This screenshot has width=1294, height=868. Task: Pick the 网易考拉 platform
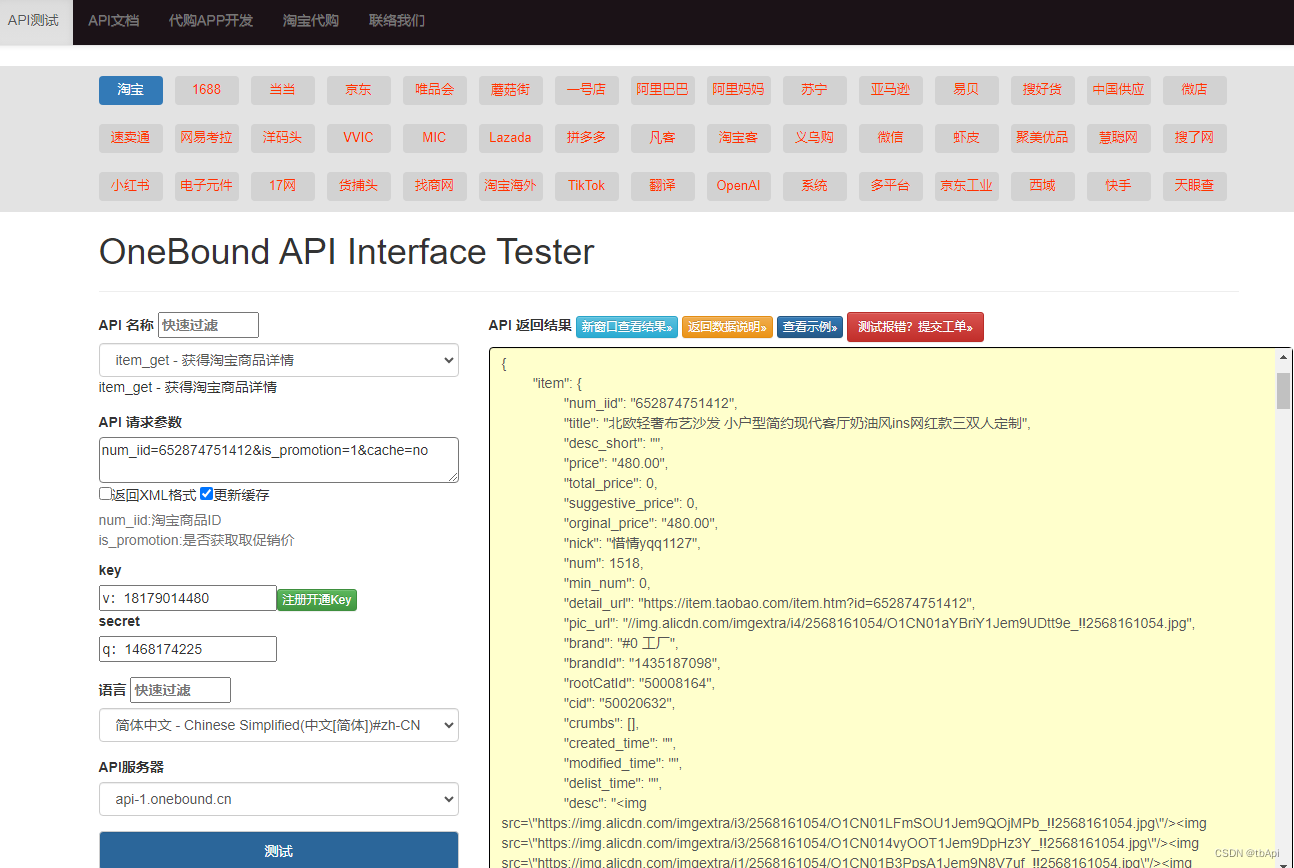(x=207, y=138)
